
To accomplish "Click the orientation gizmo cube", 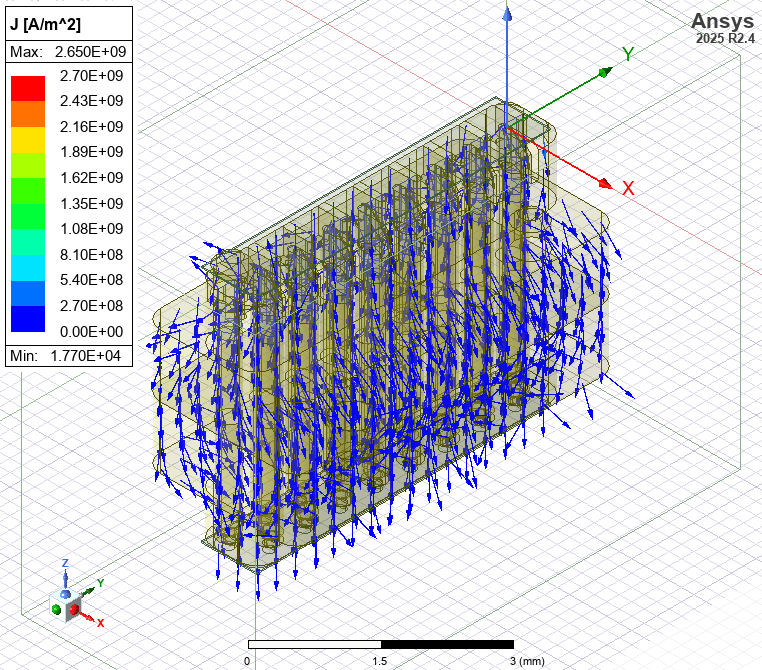I will 65,605.
